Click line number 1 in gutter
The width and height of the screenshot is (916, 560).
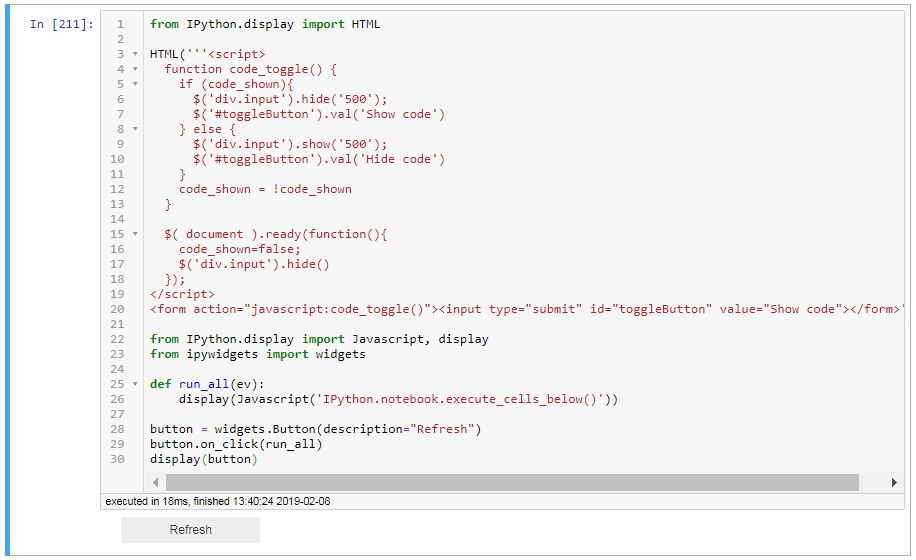[x=120, y=24]
